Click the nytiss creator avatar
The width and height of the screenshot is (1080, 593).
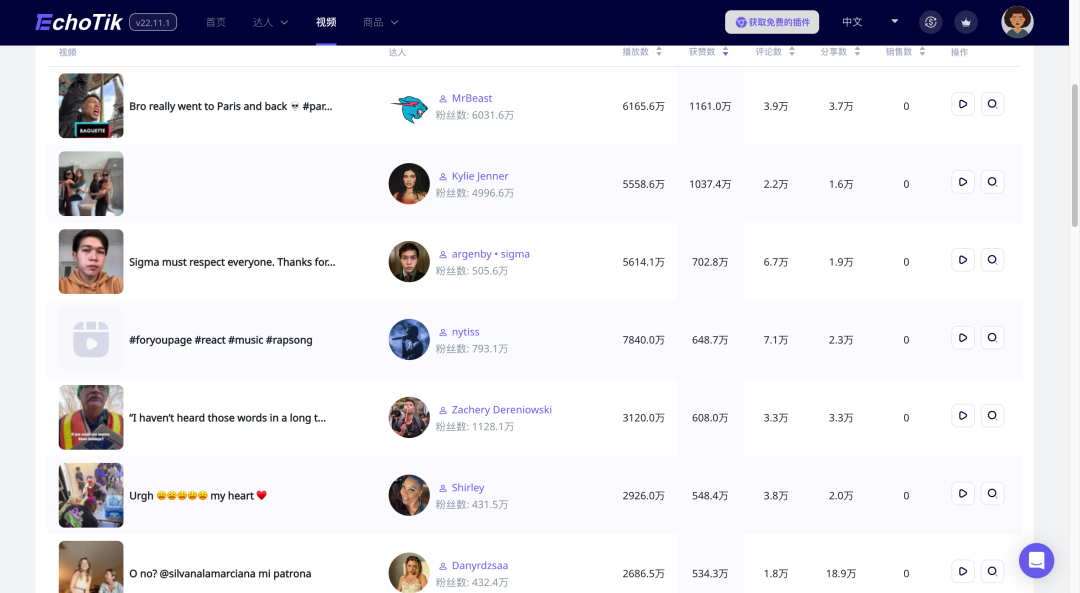click(x=409, y=340)
